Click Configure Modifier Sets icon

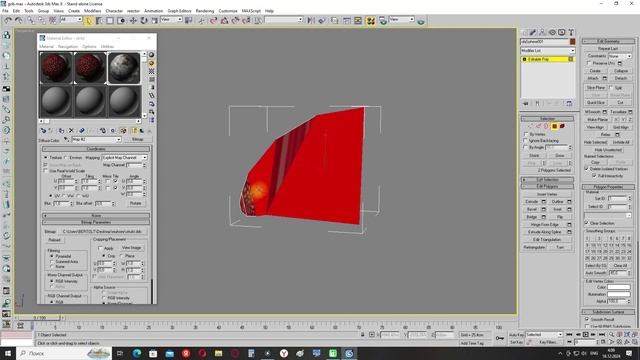[569, 104]
